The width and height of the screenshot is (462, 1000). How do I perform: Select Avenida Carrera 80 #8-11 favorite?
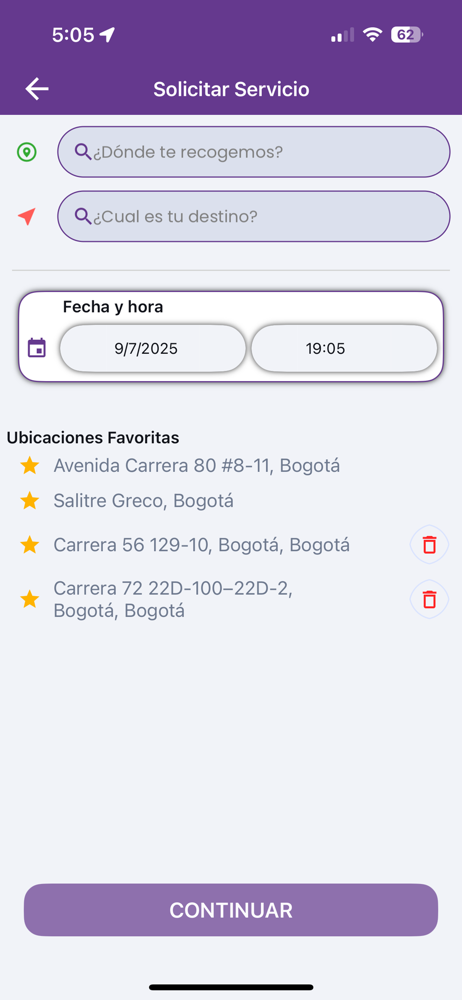197,466
